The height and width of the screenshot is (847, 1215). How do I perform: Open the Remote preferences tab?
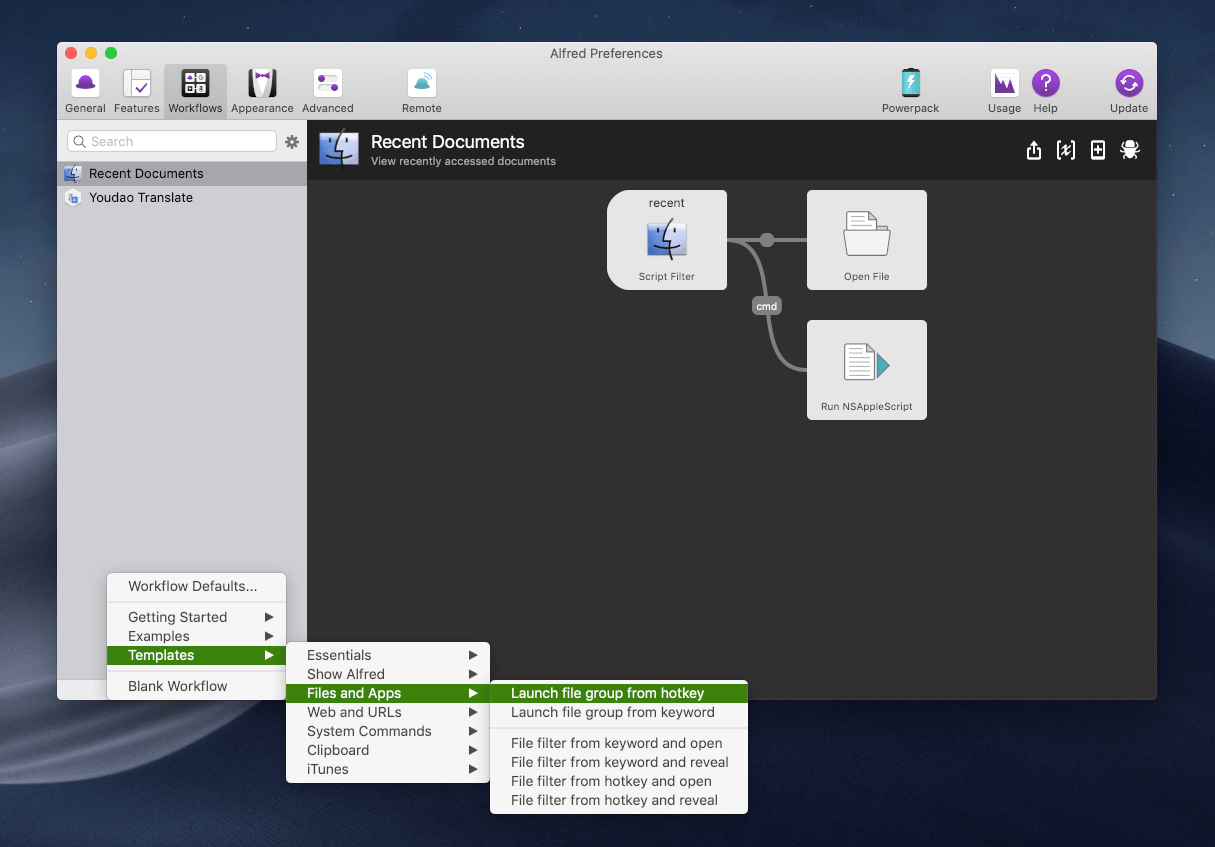click(x=422, y=91)
